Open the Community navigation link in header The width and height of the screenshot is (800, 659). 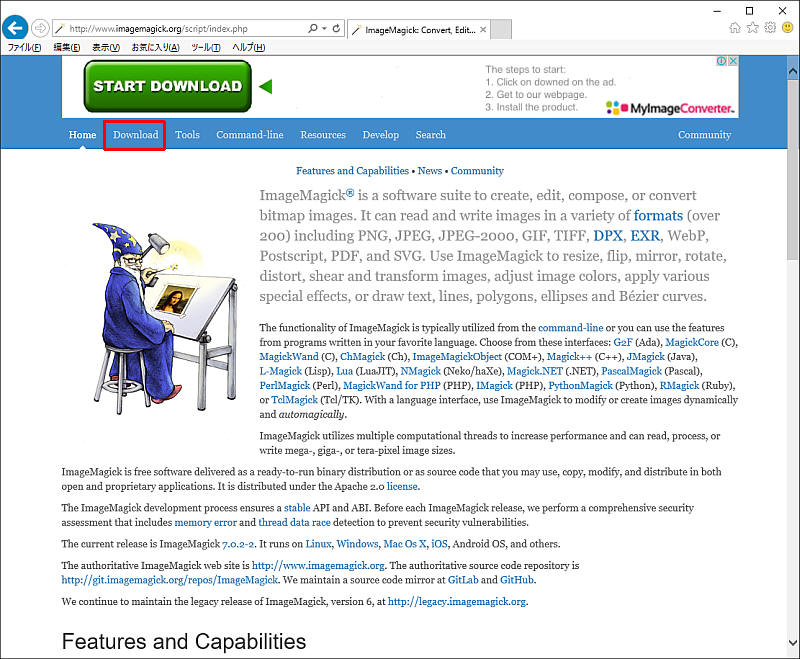tap(704, 135)
